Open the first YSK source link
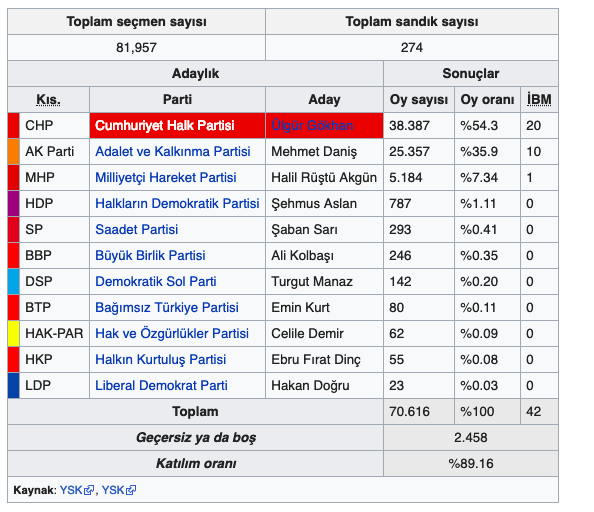Image resolution: width=594 pixels, height=512 pixels. [71, 490]
